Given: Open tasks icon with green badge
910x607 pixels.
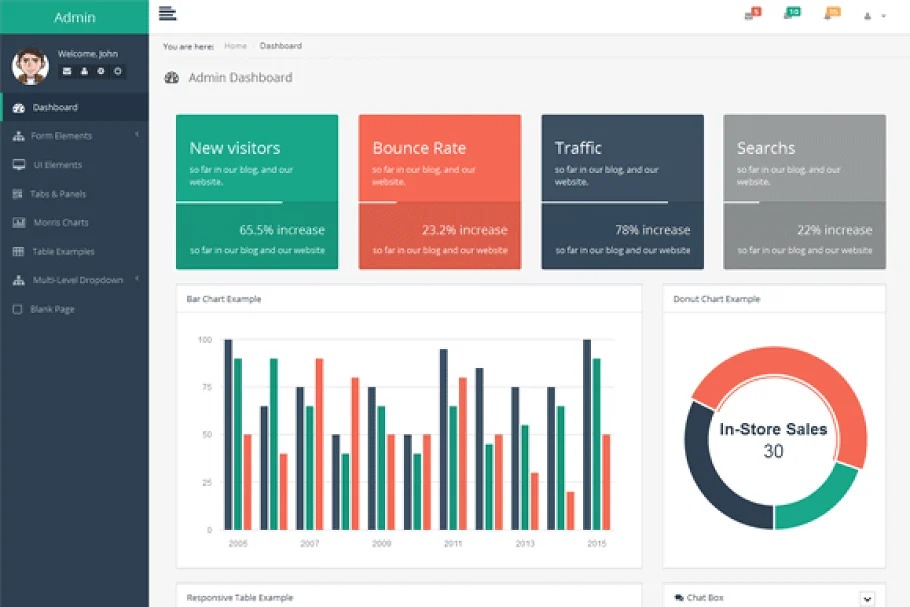Looking at the screenshot, I should point(791,14).
